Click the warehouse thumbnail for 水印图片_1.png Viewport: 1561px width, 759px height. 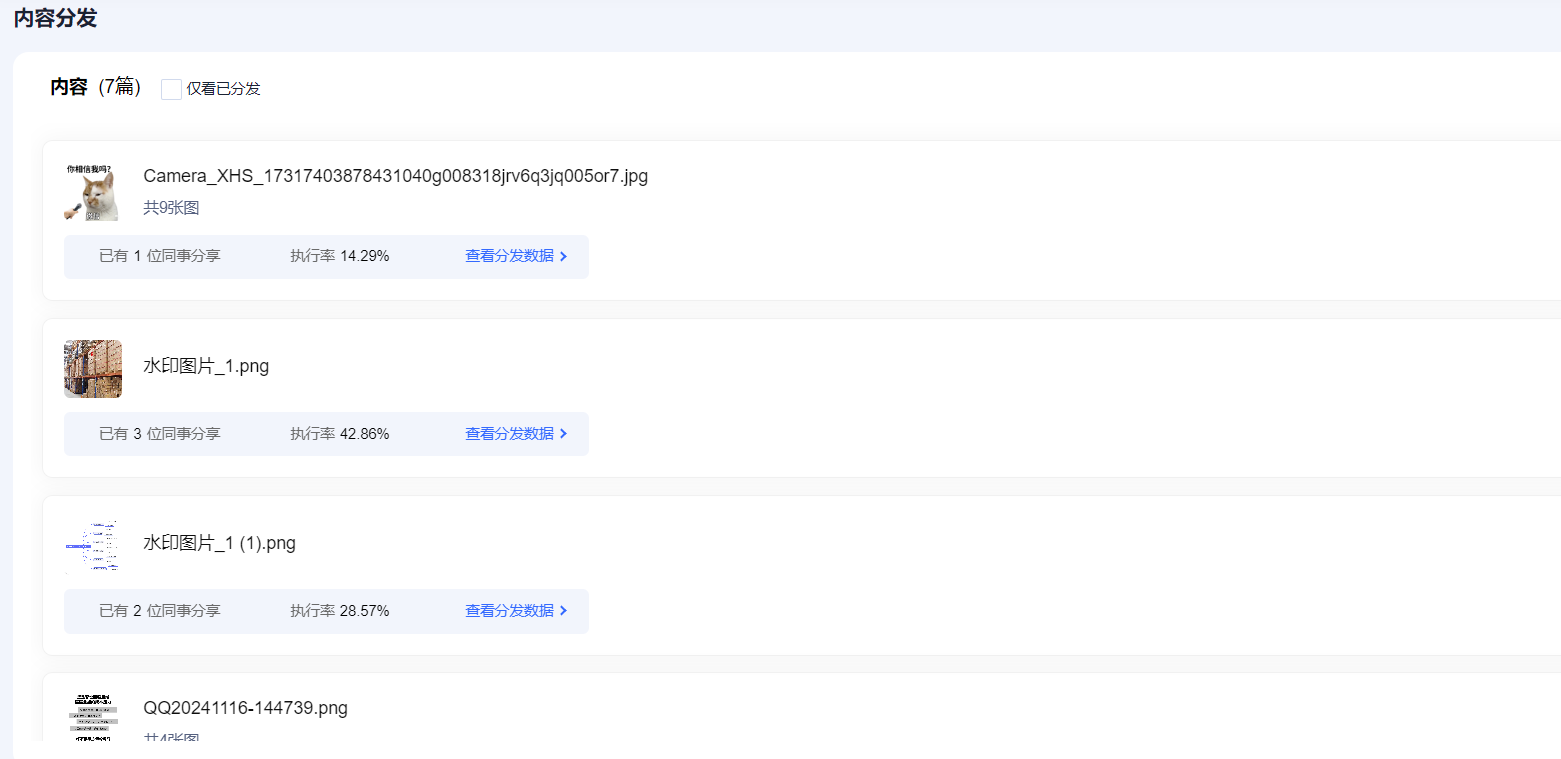click(93, 369)
